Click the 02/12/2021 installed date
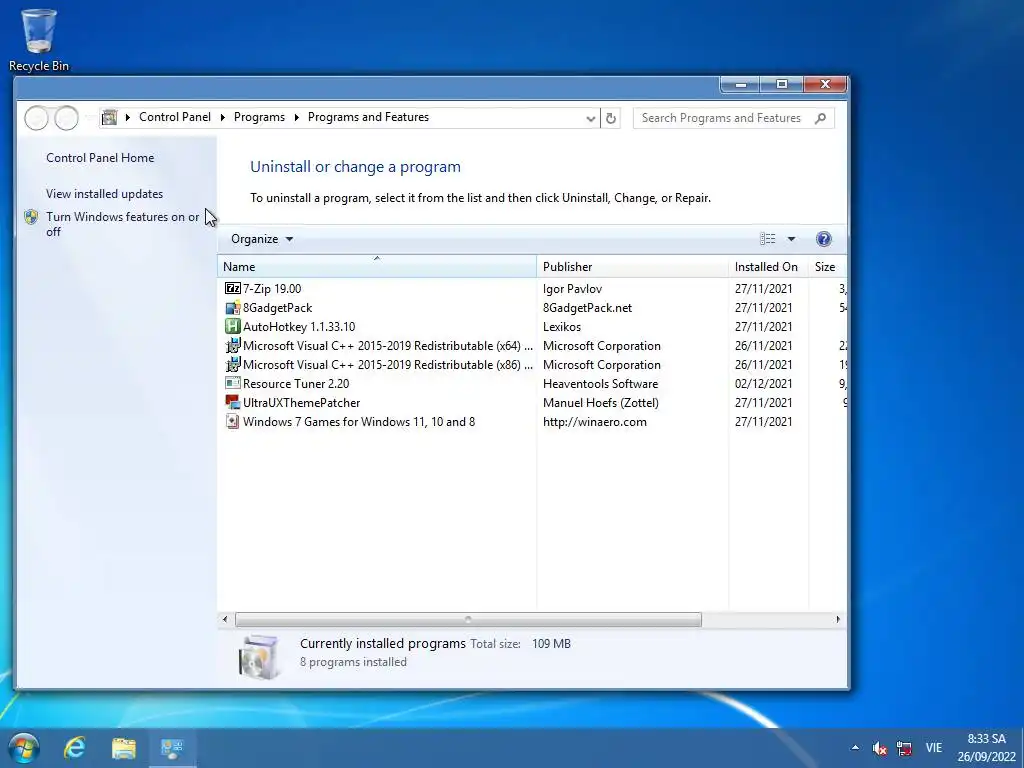 click(763, 383)
